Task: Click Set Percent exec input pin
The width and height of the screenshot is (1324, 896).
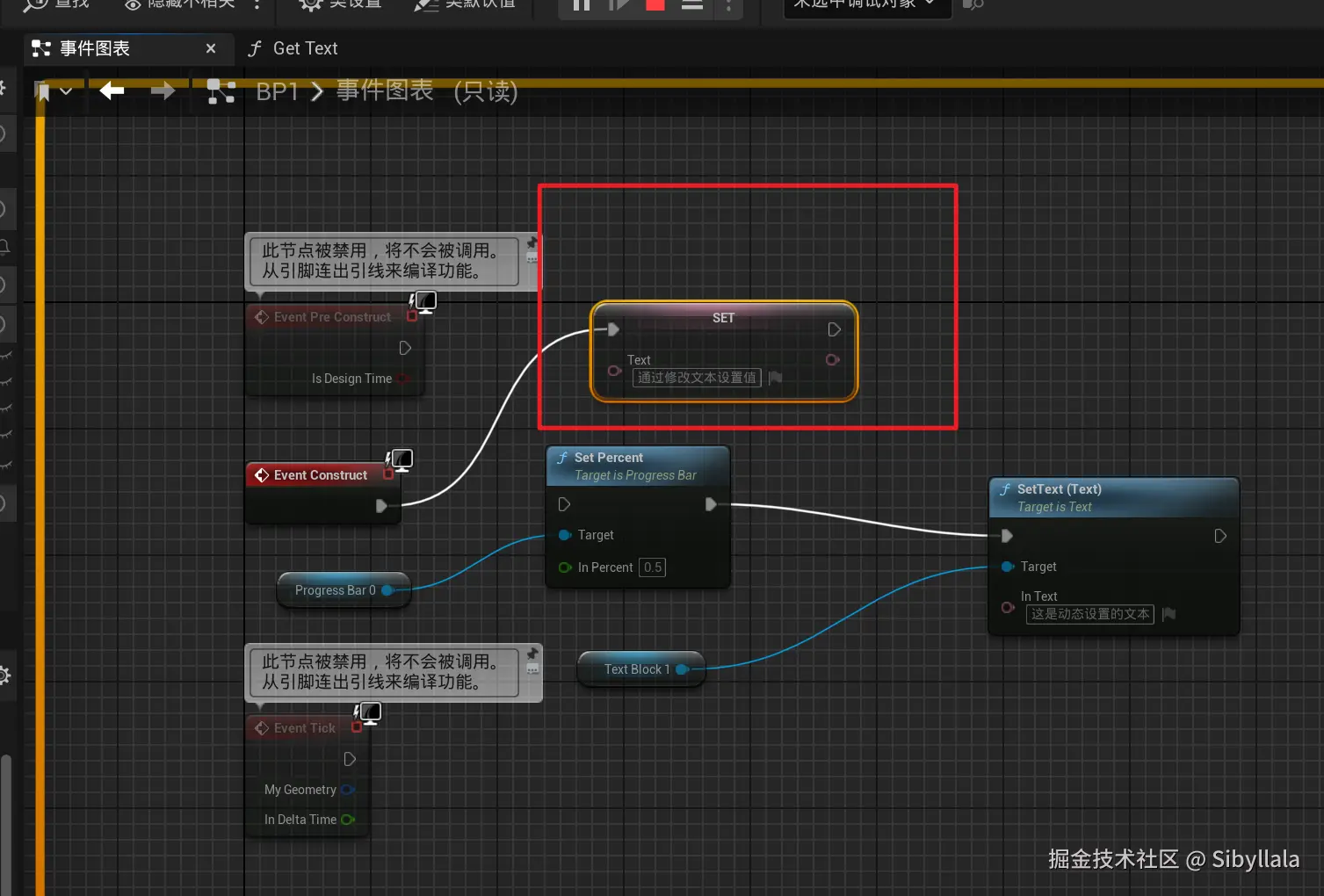Action: 564,504
